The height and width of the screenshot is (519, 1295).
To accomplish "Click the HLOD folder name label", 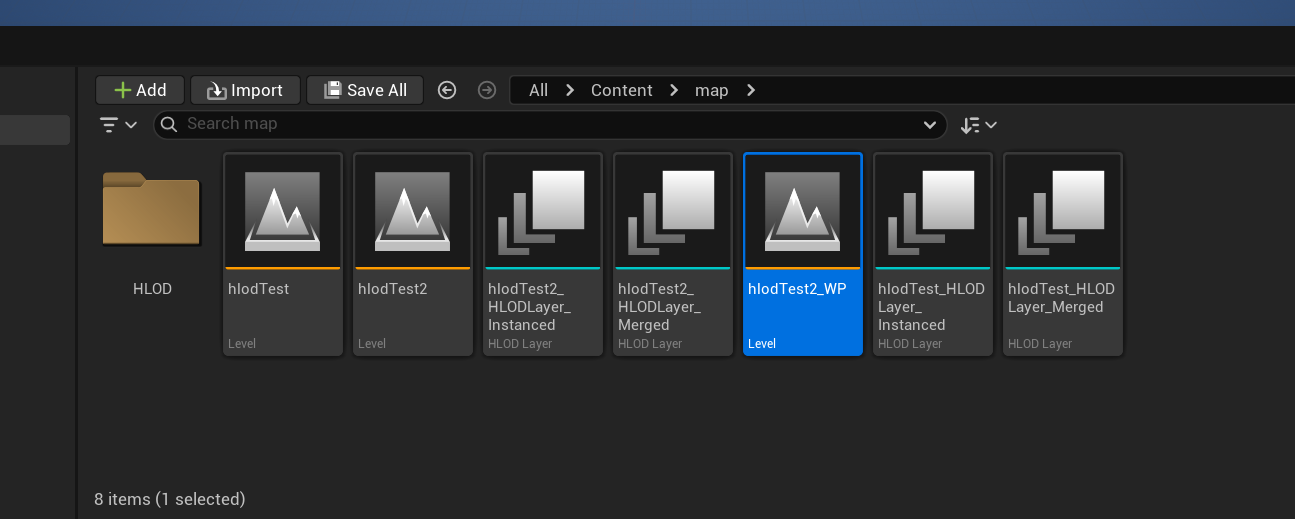I will (x=152, y=289).
